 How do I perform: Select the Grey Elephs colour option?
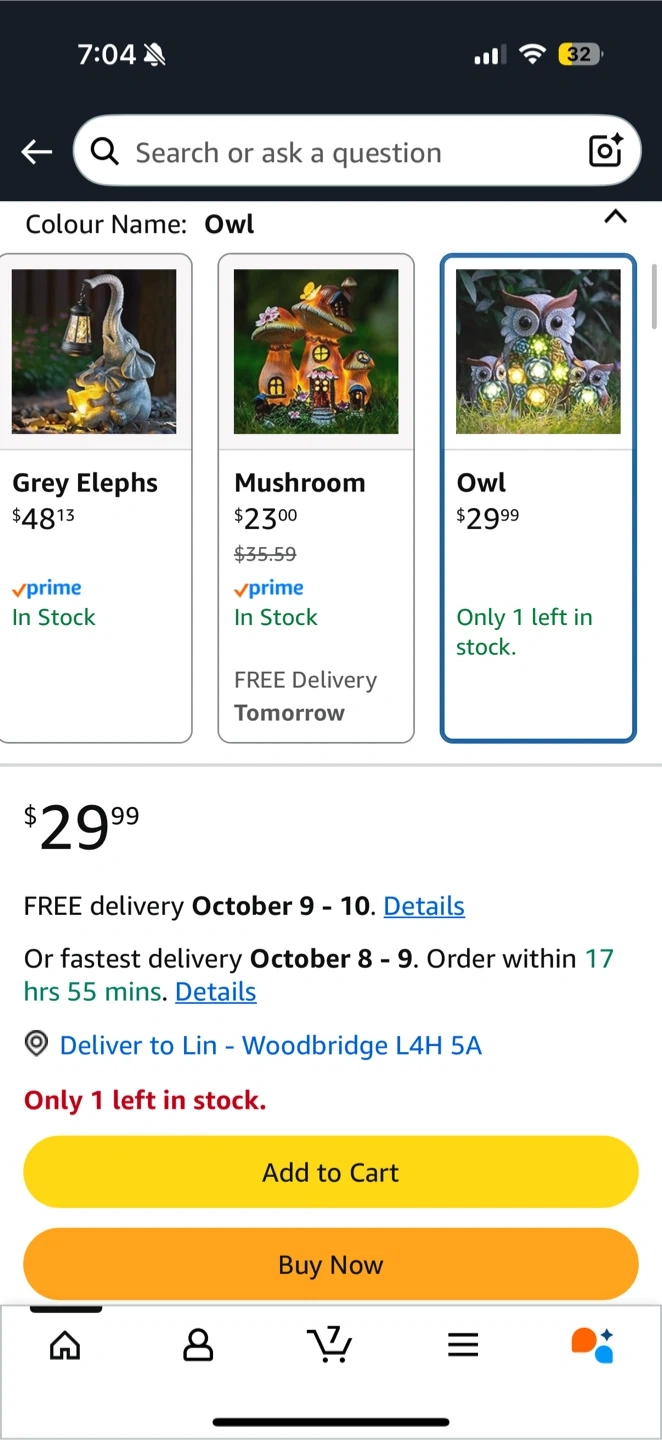(96, 498)
